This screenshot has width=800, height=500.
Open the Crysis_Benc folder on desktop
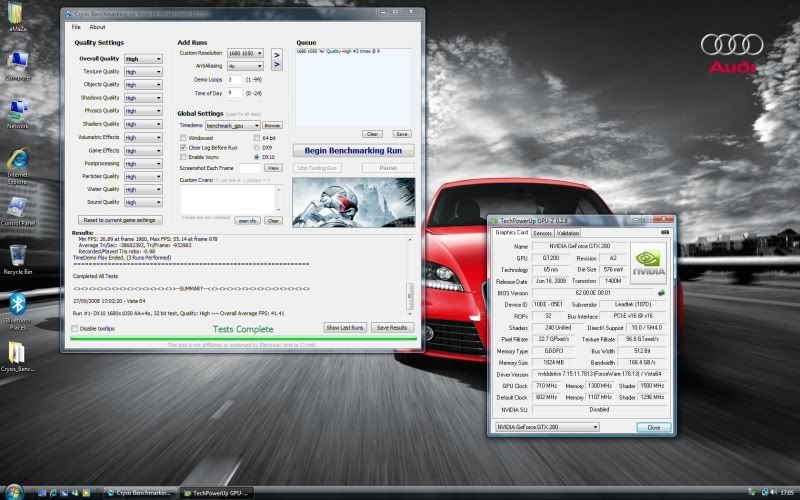point(18,353)
